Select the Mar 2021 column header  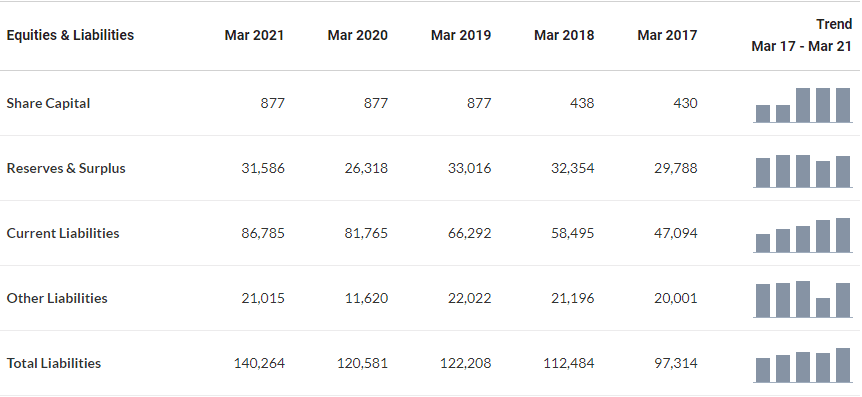tap(254, 35)
